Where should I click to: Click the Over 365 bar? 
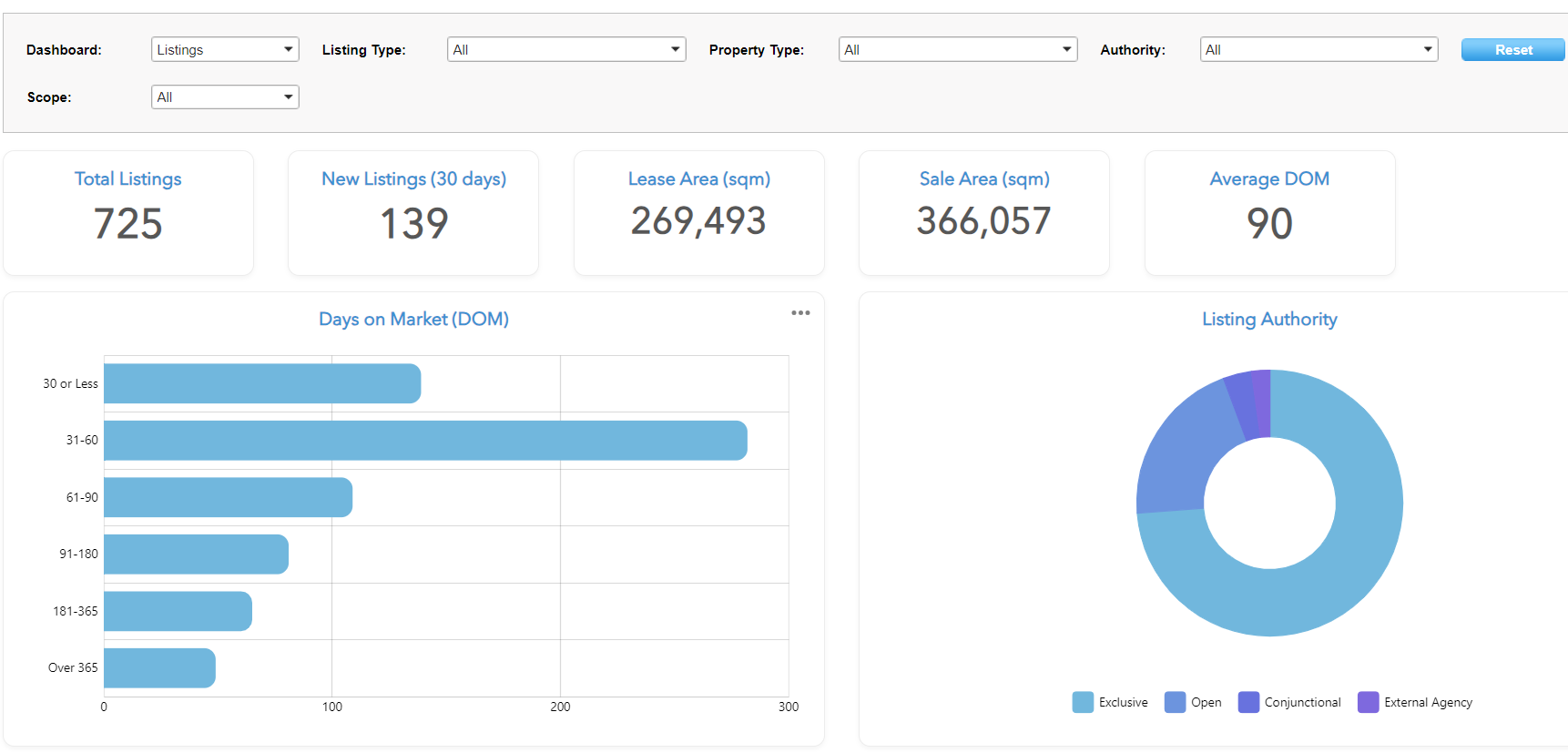pos(159,668)
